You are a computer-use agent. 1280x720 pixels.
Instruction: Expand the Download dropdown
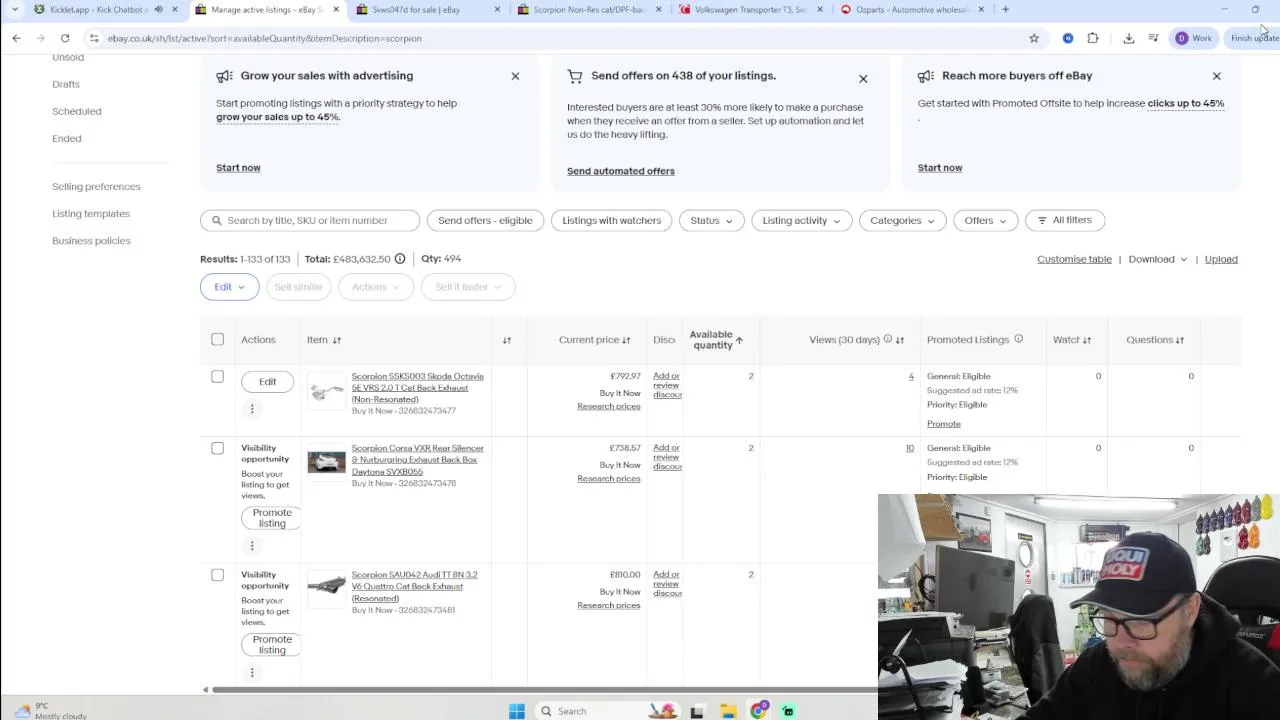(1158, 259)
